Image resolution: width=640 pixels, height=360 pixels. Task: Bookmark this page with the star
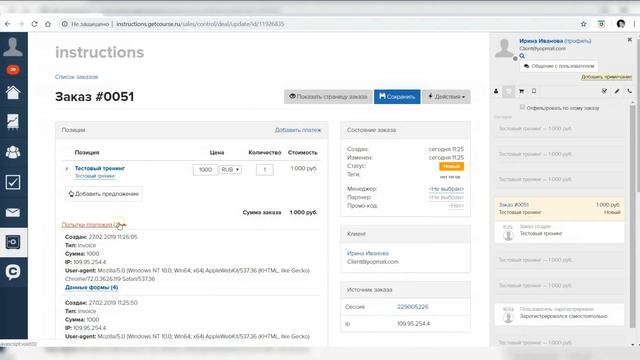584,24
